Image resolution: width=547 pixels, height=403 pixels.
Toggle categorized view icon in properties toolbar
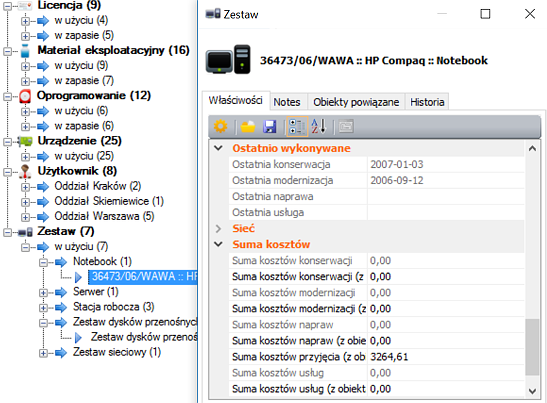click(297, 126)
